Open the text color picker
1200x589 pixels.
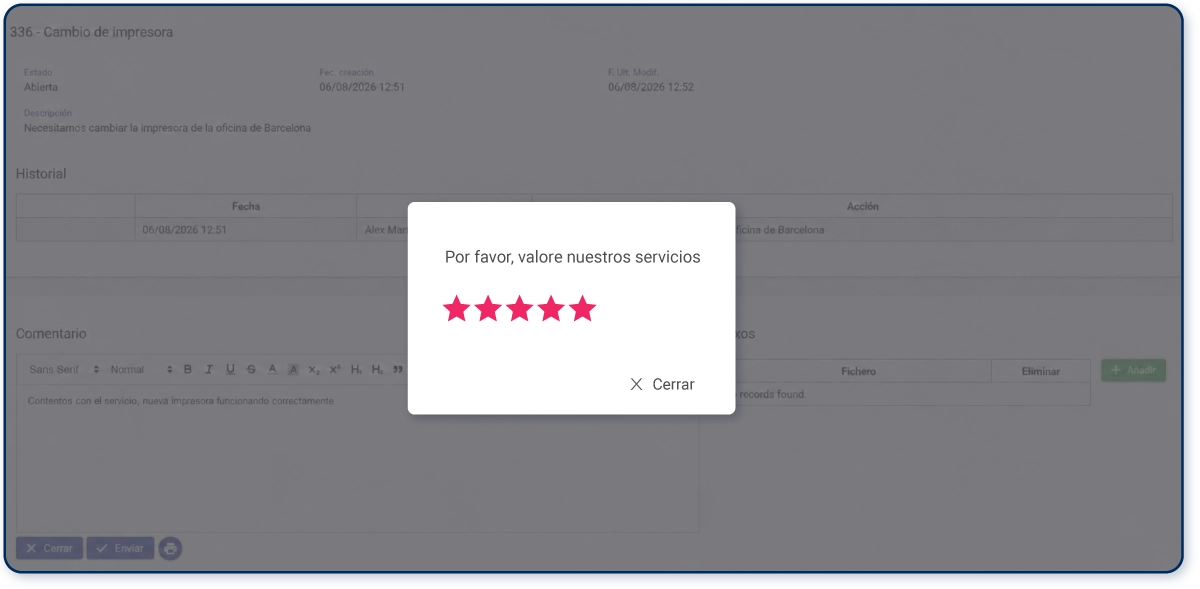(x=272, y=370)
